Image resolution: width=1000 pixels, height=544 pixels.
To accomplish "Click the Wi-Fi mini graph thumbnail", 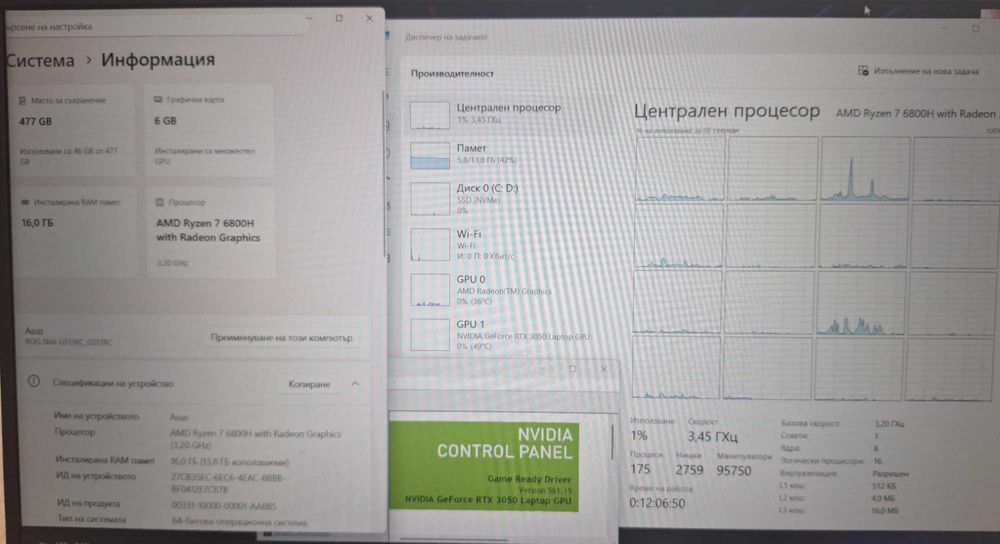I will (429, 244).
